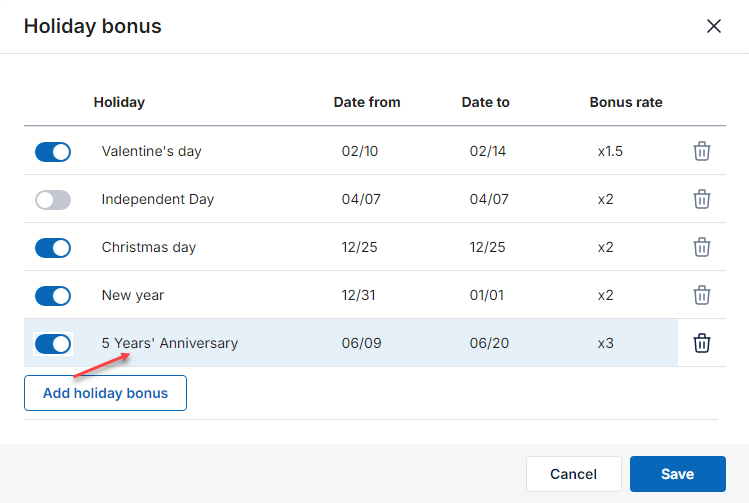Delete the Independent Day holiday entry
The image size is (749, 503).
click(701, 199)
